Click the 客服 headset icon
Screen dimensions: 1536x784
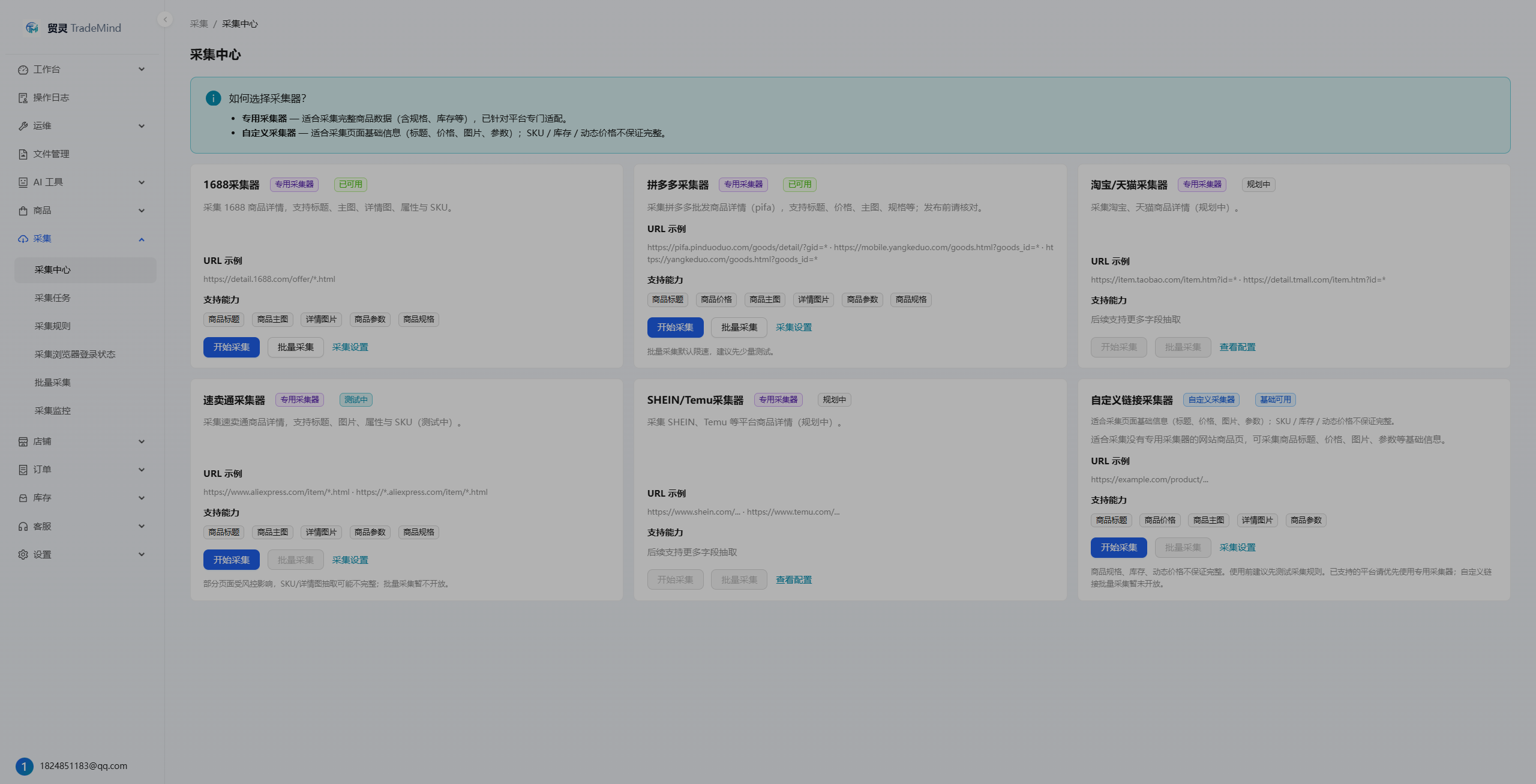[x=23, y=527]
